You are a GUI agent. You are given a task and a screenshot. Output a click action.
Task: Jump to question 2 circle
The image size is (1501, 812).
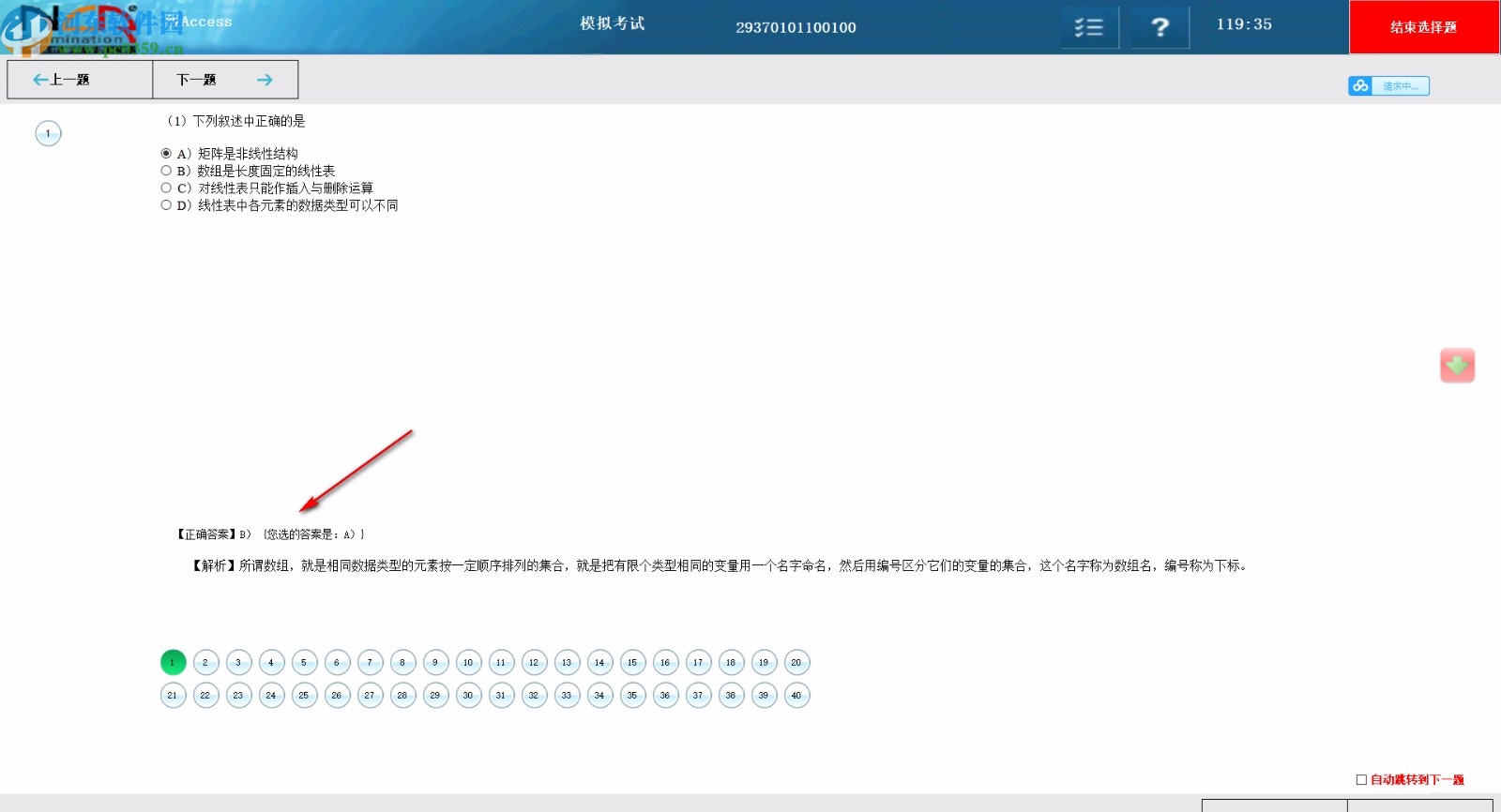pos(205,663)
